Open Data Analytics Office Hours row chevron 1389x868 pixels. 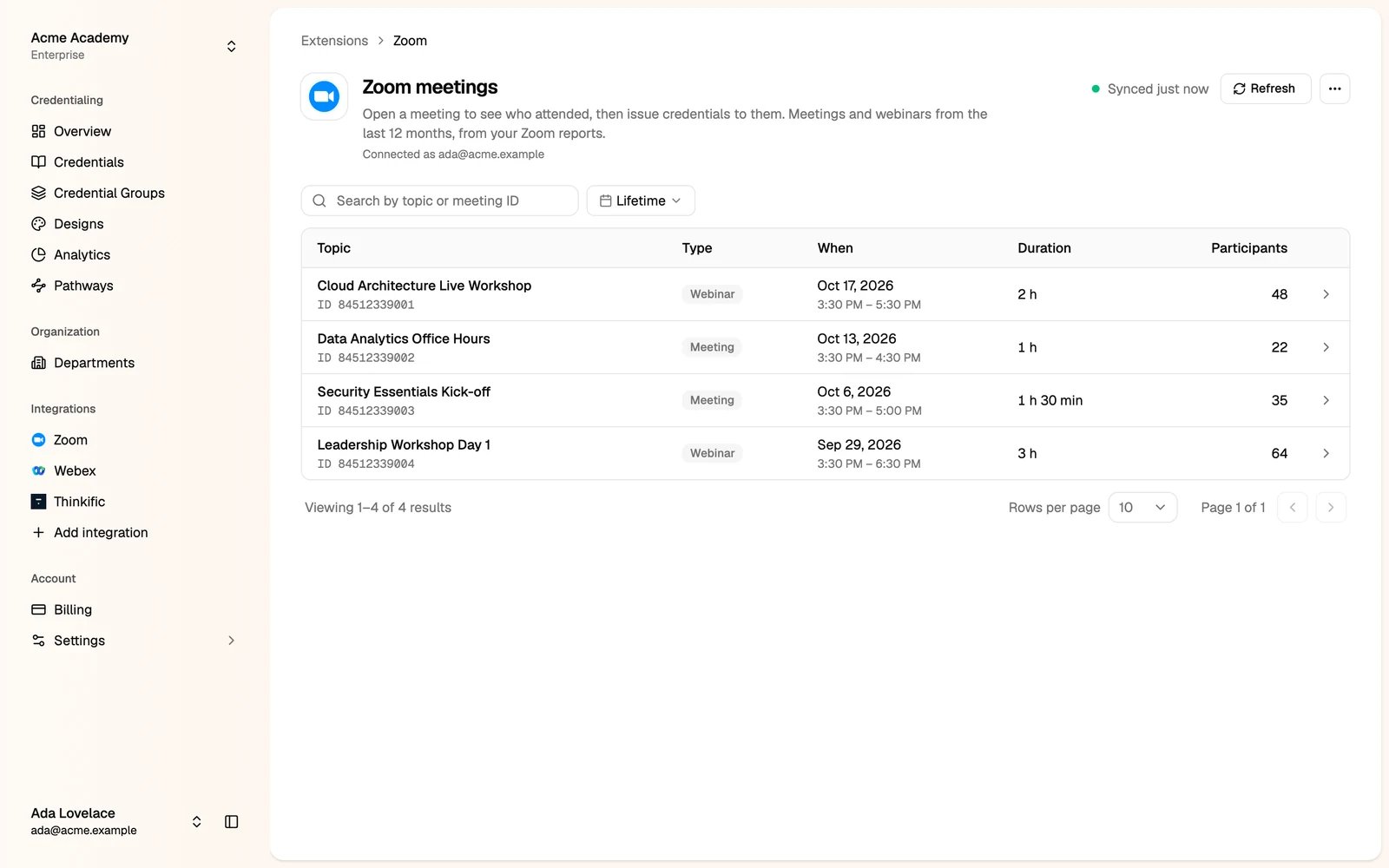[1326, 347]
